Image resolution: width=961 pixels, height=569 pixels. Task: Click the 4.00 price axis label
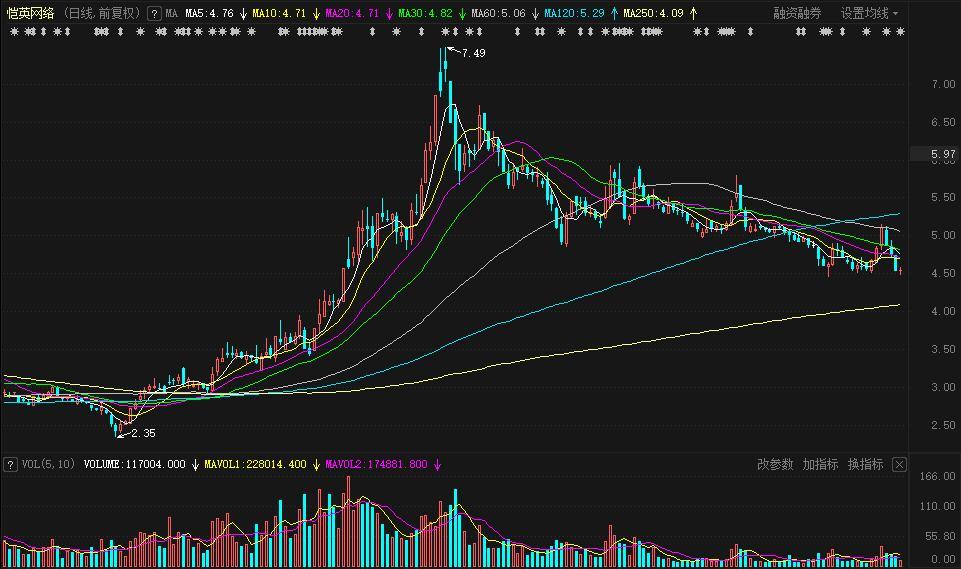coord(943,311)
